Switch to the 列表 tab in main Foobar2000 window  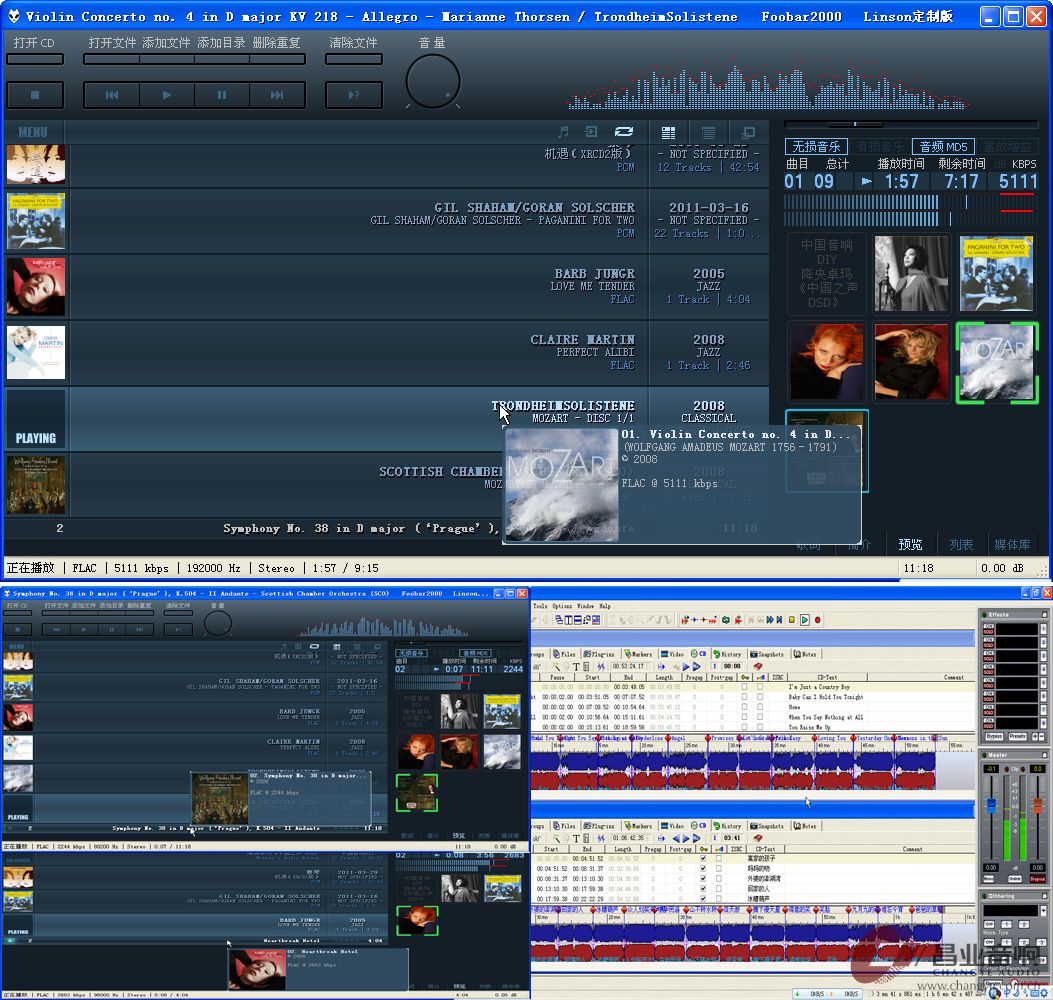click(x=961, y=545)
